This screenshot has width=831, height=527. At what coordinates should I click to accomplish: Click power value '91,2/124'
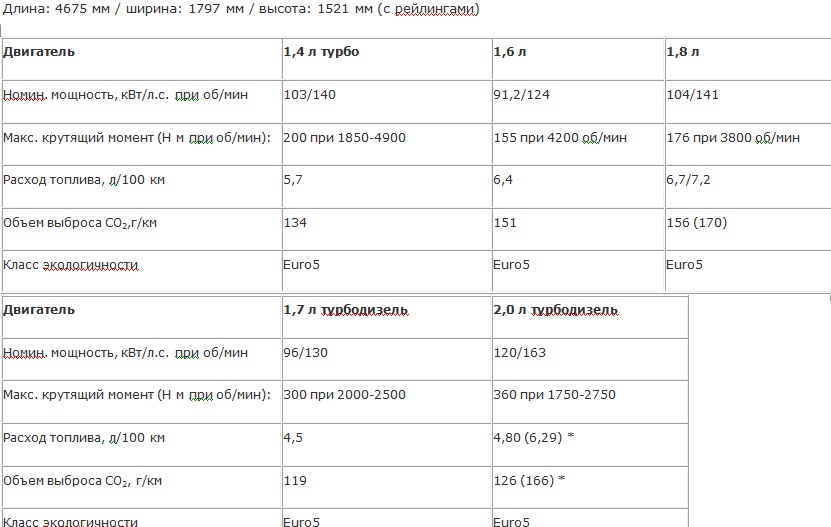click(x=521, y=95)
